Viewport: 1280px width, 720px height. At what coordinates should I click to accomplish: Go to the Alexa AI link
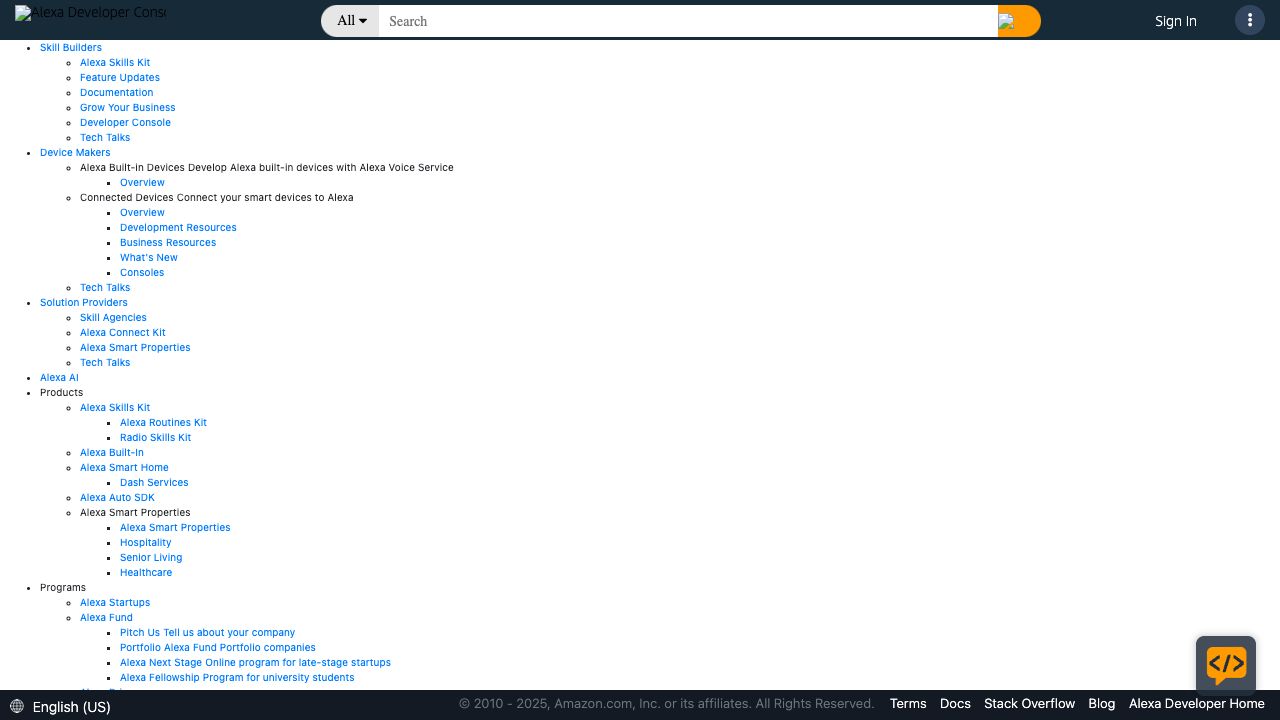pyautogui.click(x=59, y=377)
